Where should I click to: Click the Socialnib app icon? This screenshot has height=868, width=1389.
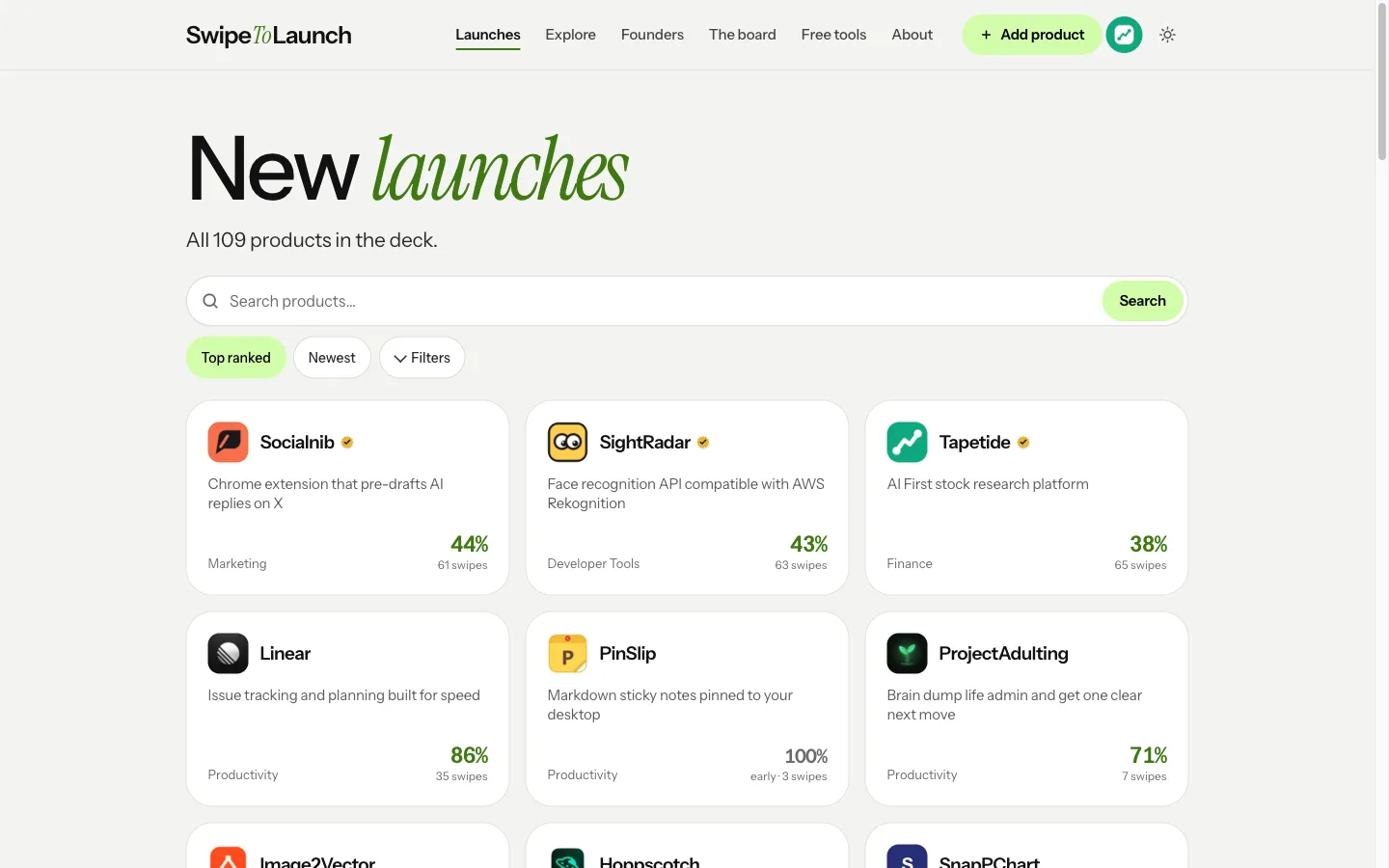pos(228,443)
